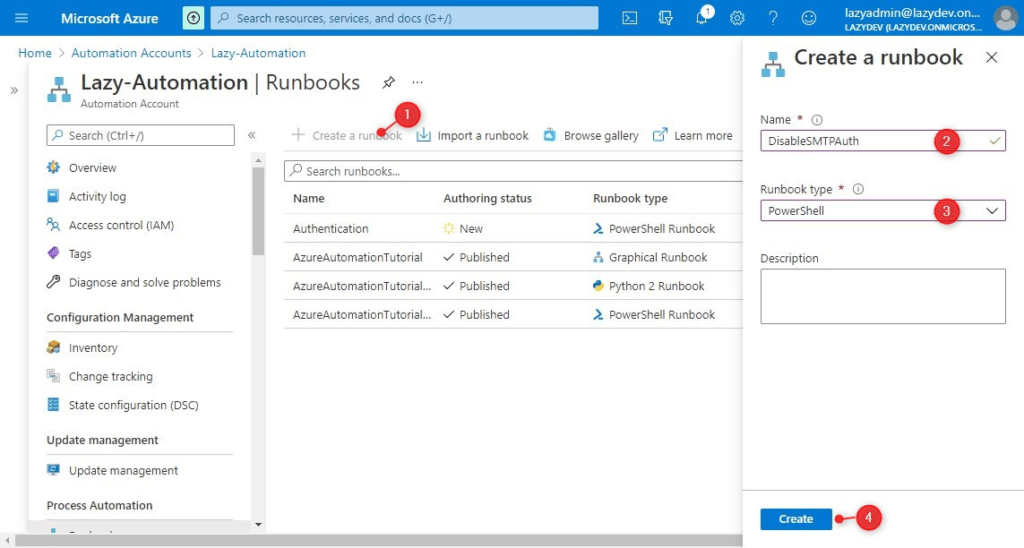Click the sidebar Search (Ctrl+/) field
Screen dimensions: 1024x548
[x=140, y=135]
